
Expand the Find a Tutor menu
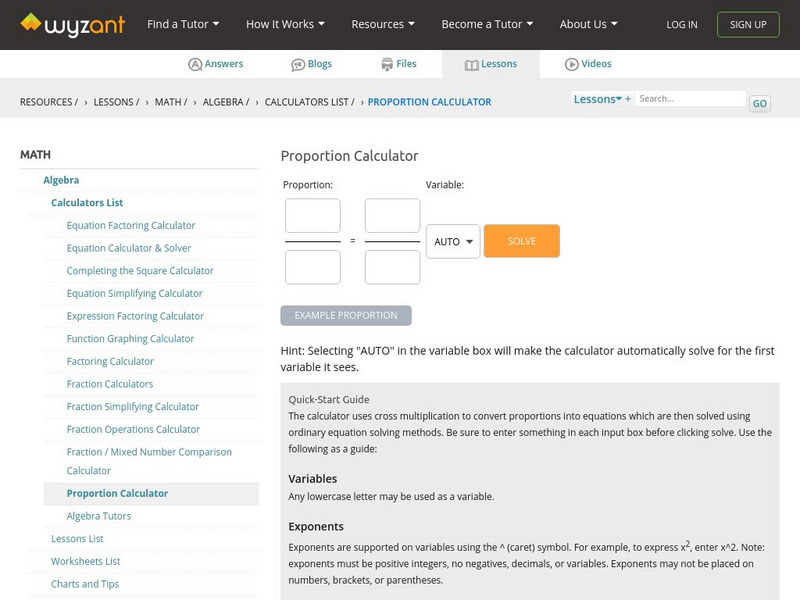point(183,24)
